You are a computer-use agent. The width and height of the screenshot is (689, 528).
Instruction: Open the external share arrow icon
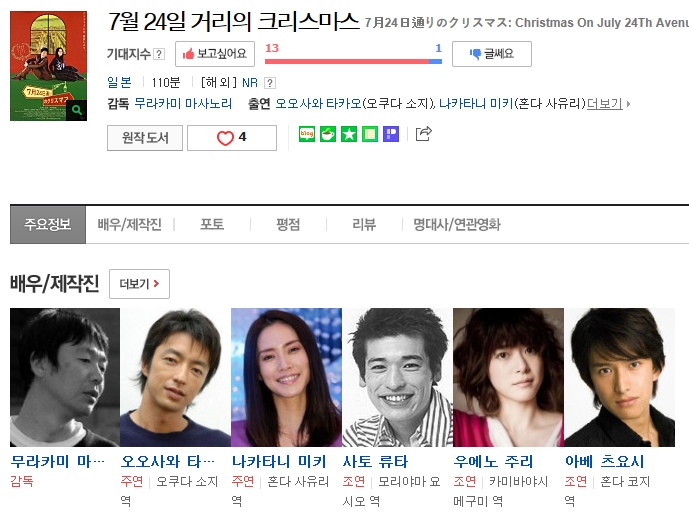424,134
